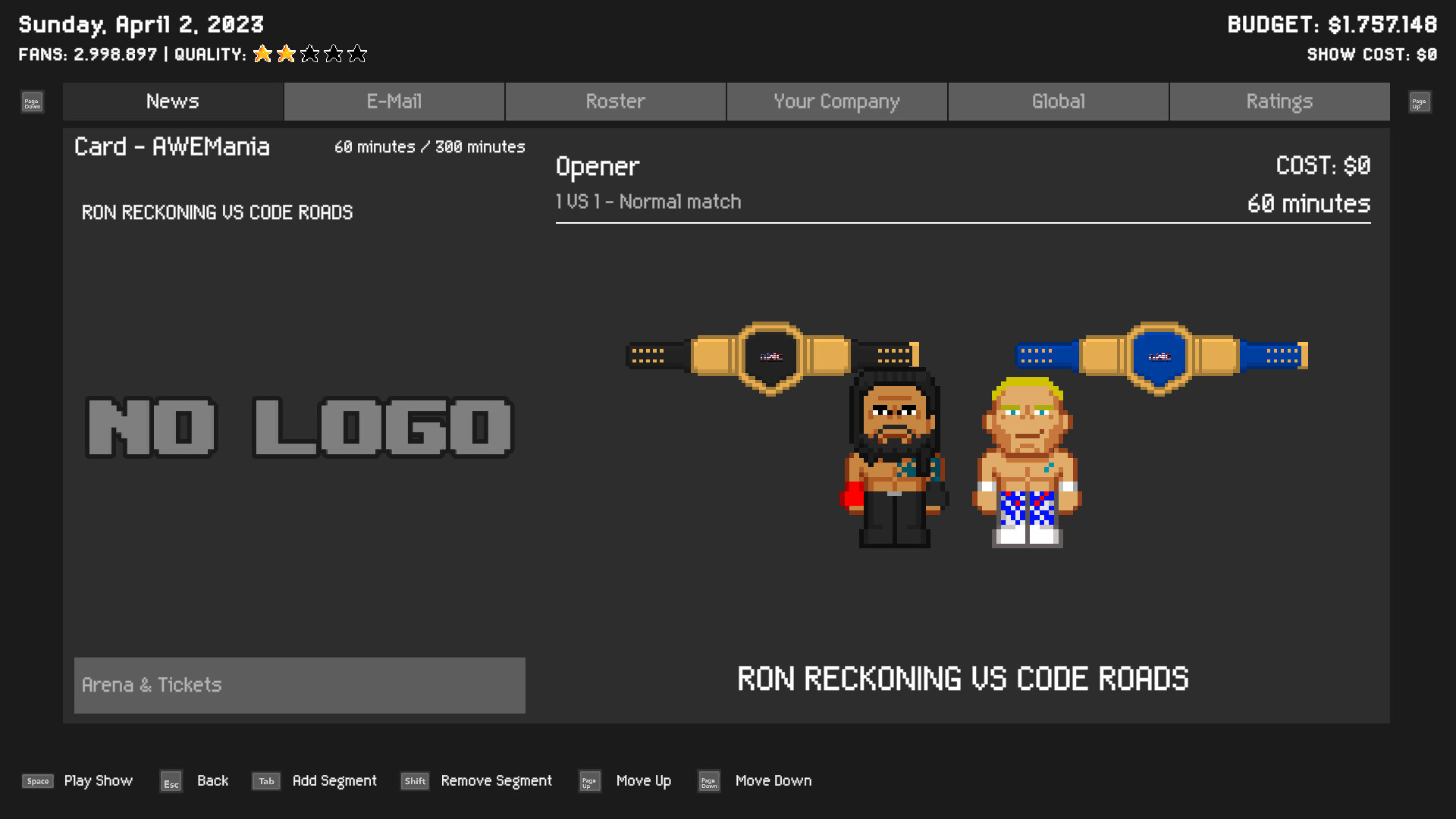Click the third quality star rating
Image resolution: width=1456 pixels, height=819 pixels.
[x=309, y=54]
